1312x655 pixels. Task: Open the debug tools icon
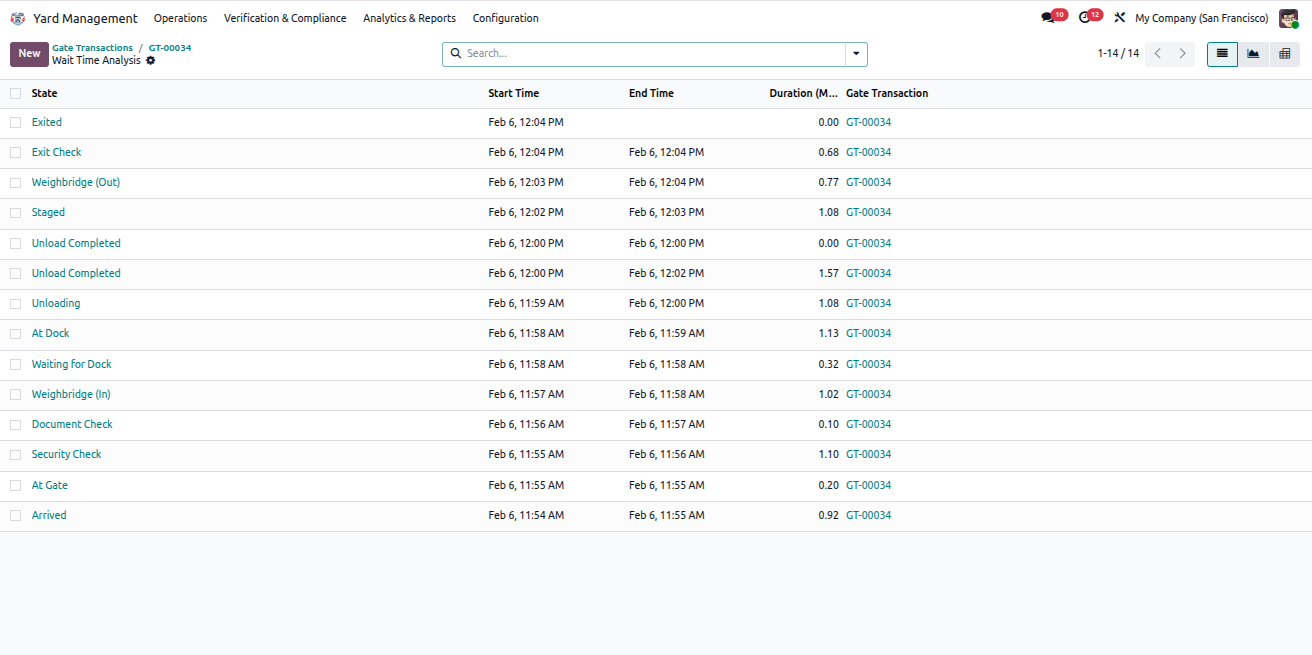click(x=1119, y=18)
